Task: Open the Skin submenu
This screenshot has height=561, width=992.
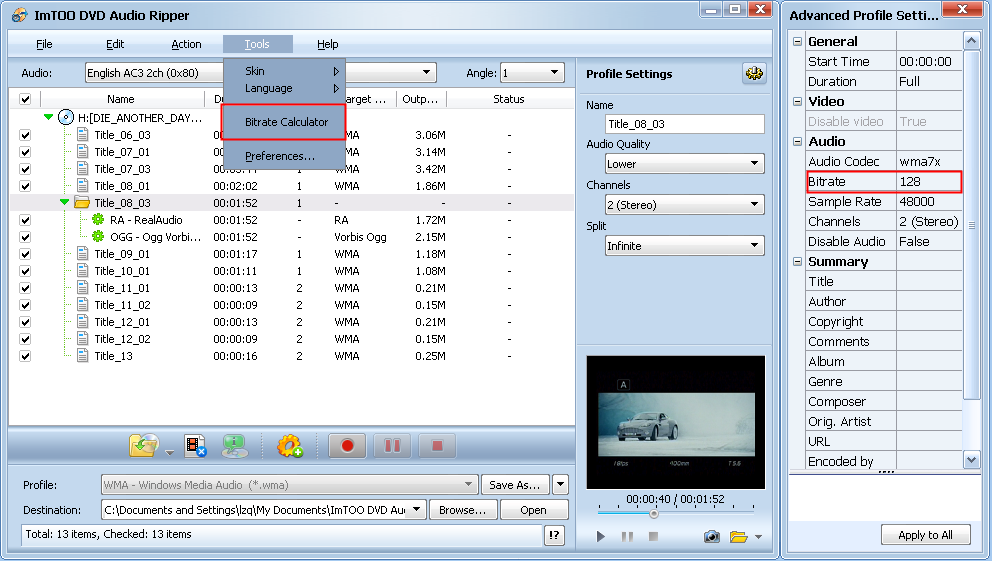Action: coord(284,71)
